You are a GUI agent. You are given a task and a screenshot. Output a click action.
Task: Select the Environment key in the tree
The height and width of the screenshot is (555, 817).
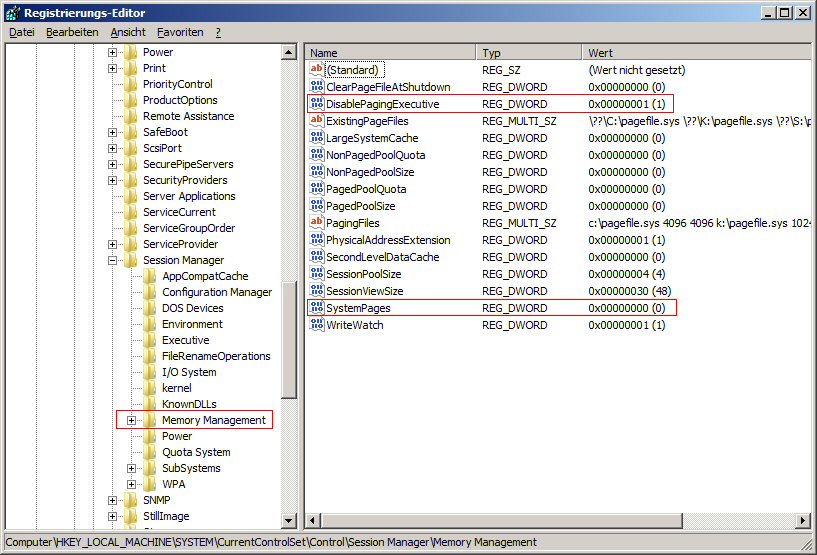point(192,324)
